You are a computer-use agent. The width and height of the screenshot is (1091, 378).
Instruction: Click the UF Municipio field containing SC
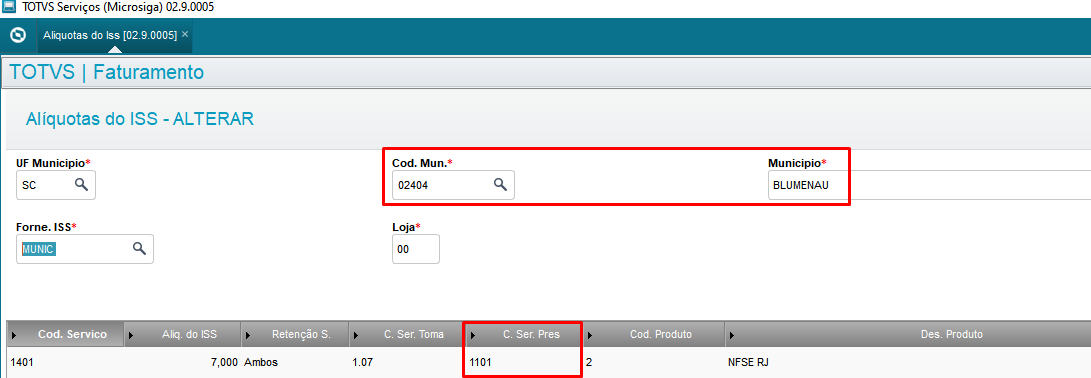[x=56, y=185]
